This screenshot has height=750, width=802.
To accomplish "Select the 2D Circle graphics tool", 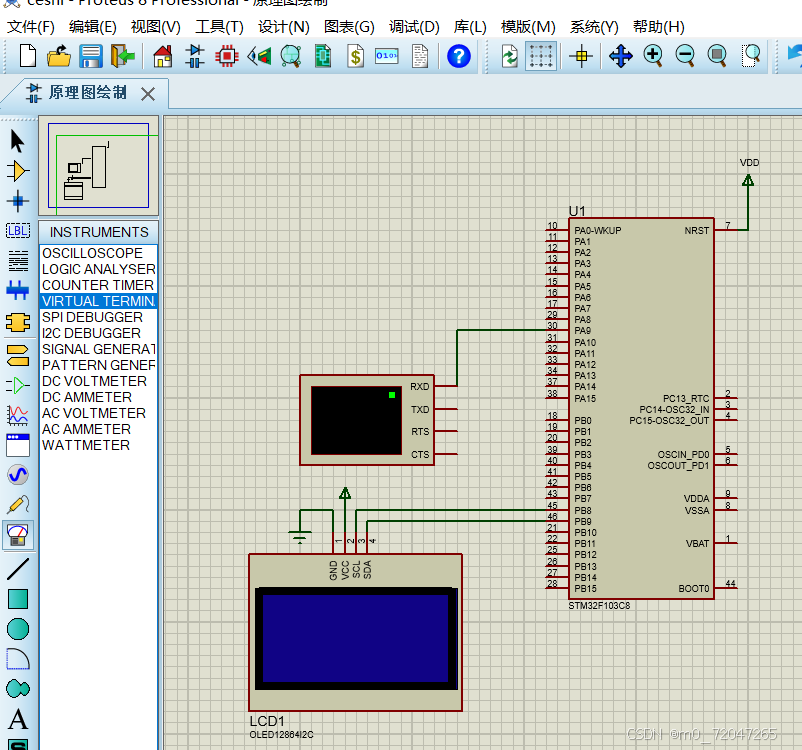I will coord(16,628).
